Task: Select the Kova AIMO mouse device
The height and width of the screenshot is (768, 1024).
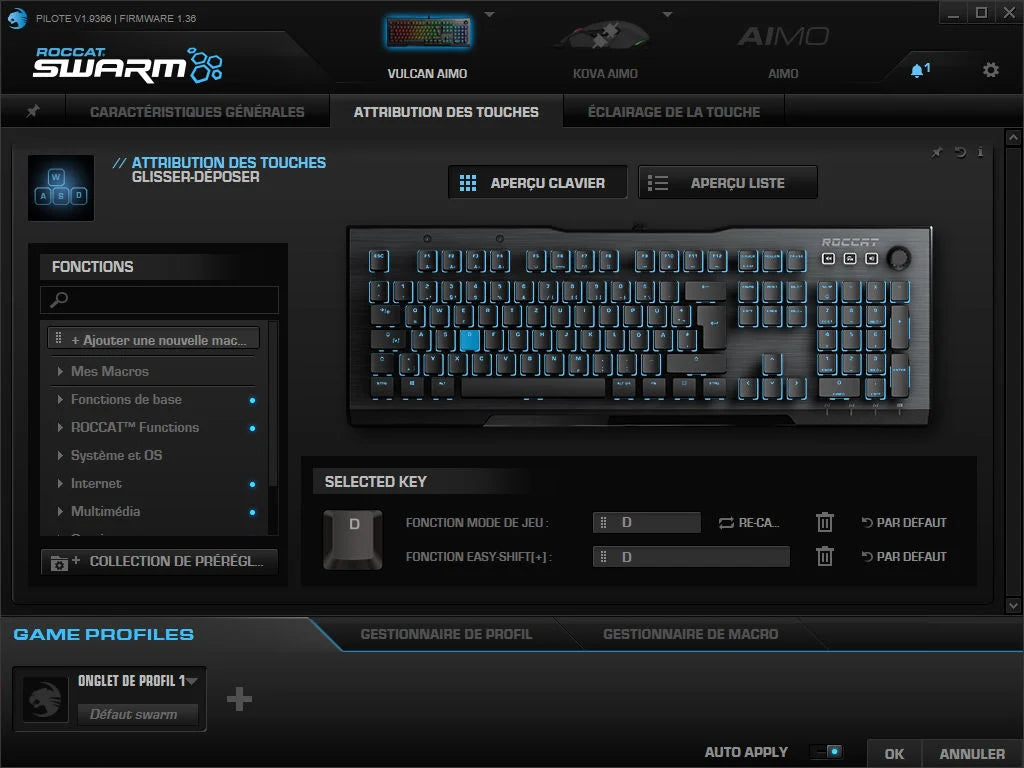Action: click(605, 45)
